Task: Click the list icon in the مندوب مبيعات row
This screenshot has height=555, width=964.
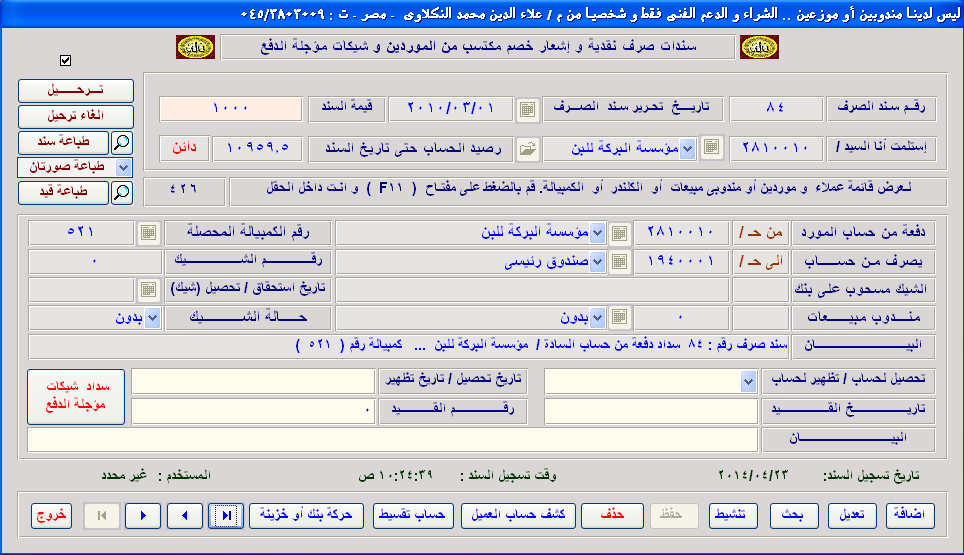Action: point(619,318)
